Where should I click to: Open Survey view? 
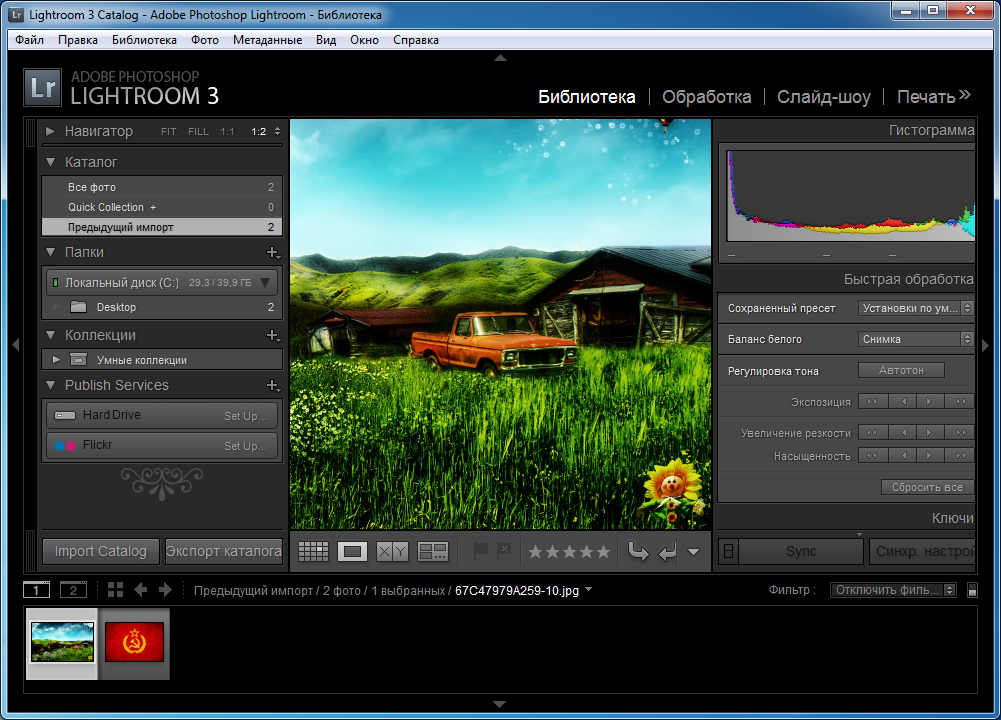(432, 551)
